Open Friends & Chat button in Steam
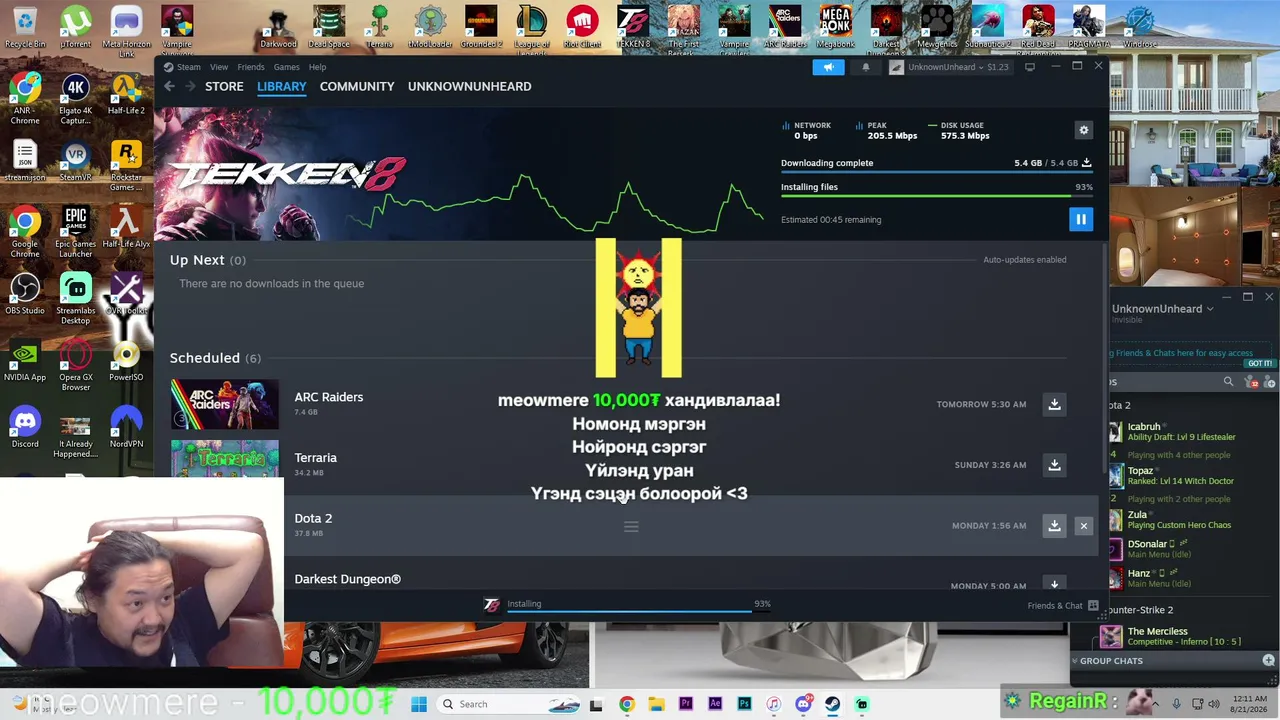Screen dimensions: 1280x720 coord(1062,605)
